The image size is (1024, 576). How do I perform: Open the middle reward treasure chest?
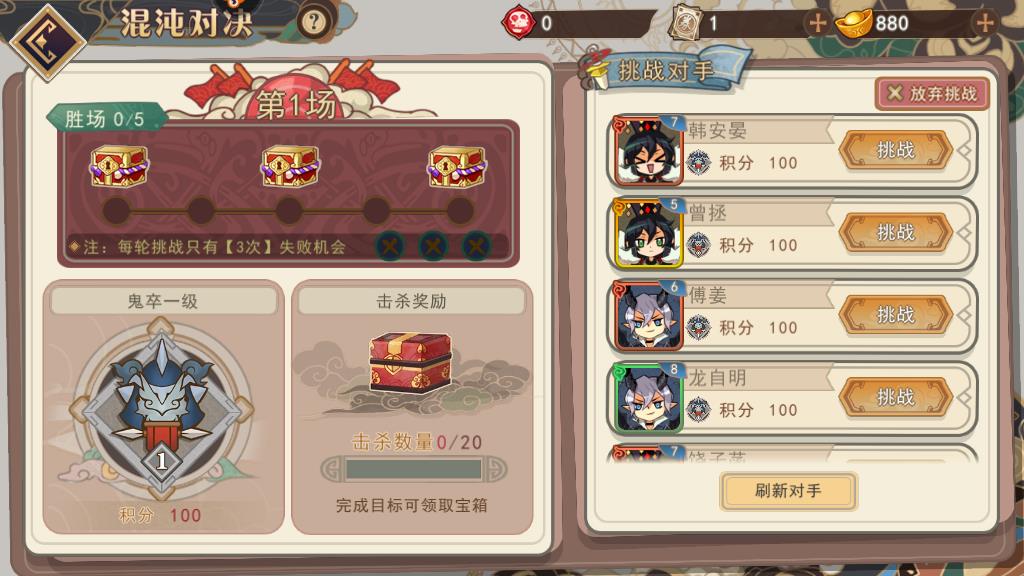tap(290, 167)
